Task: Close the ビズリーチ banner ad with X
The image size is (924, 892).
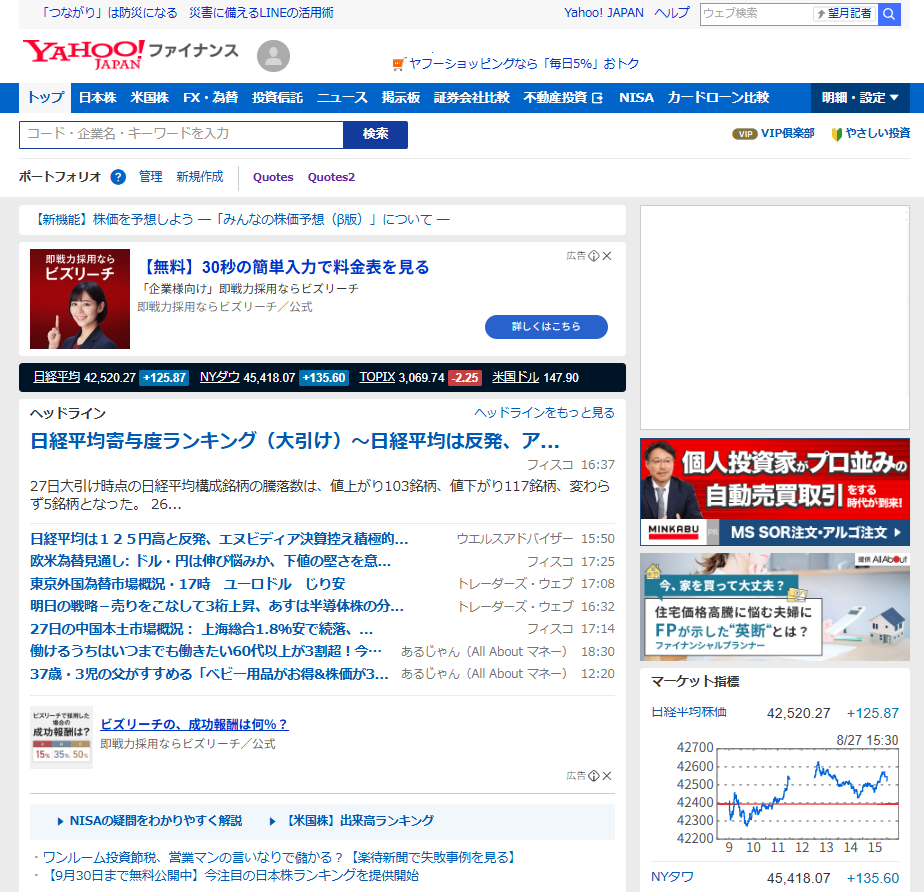Action: (607, 256)
